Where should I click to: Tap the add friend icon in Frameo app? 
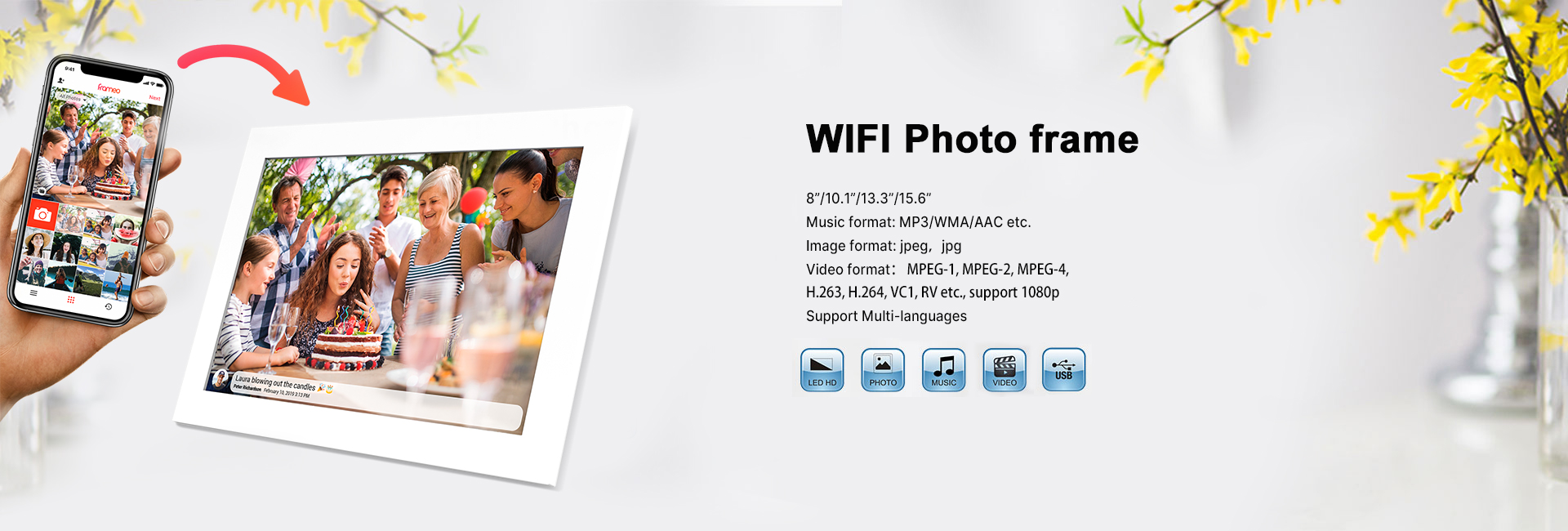point(61,80)
